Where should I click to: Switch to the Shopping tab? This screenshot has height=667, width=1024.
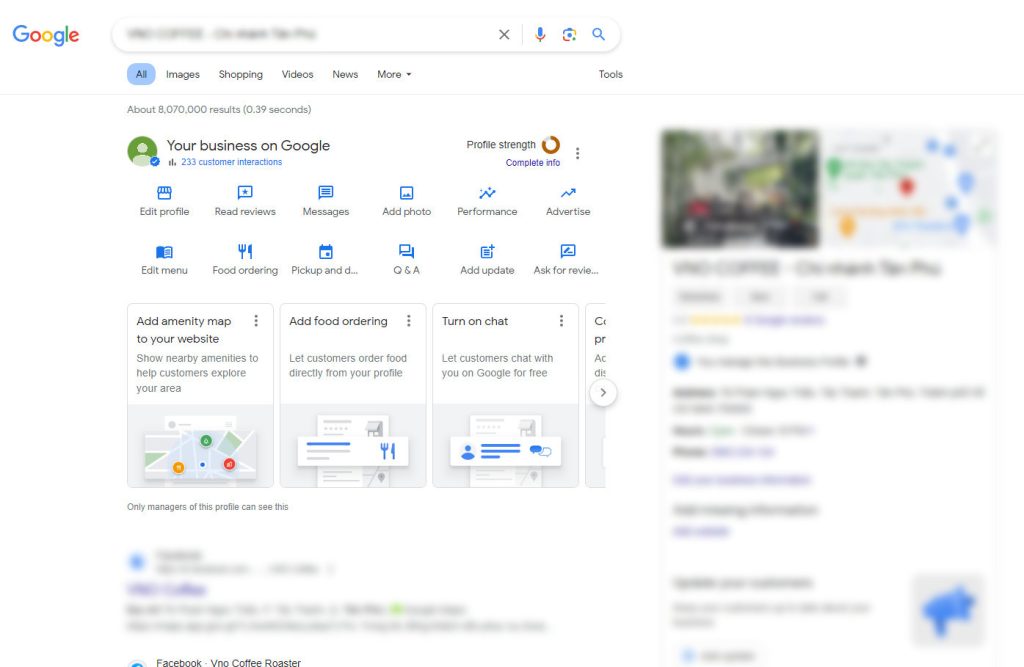240,74
